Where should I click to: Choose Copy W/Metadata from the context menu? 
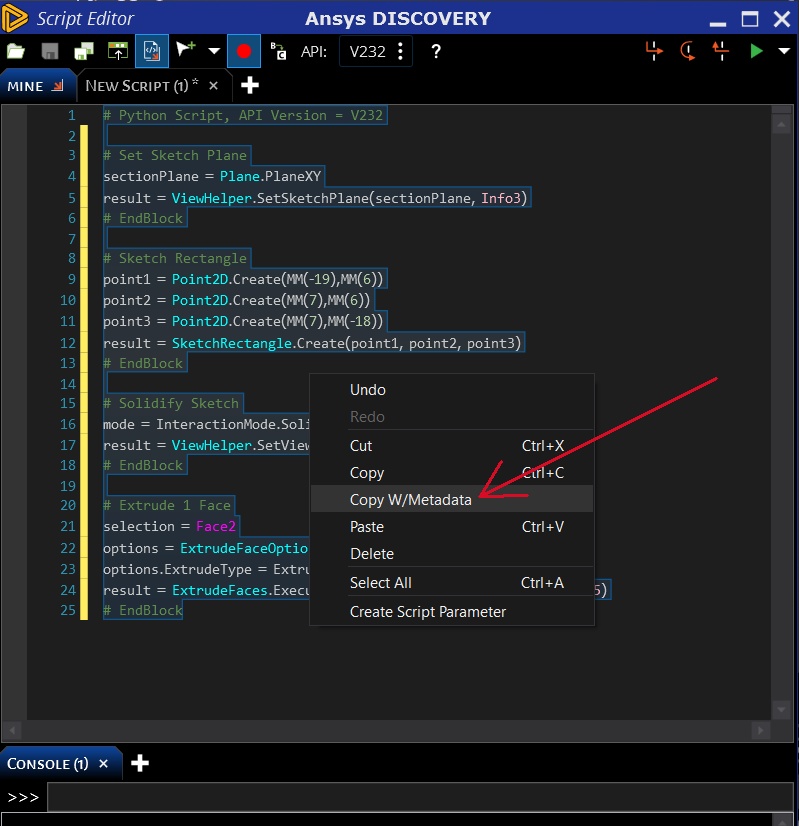tap(410, 500)
